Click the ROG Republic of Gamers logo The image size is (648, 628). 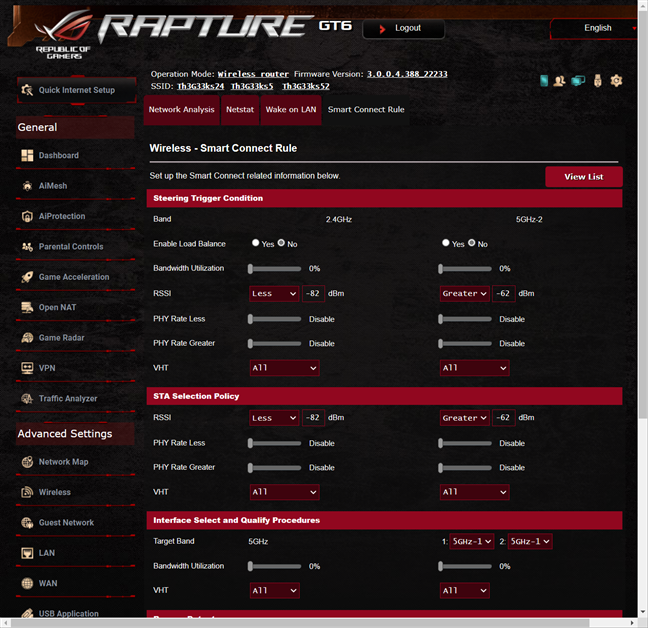pyautogui.click(x=63, y=35)
